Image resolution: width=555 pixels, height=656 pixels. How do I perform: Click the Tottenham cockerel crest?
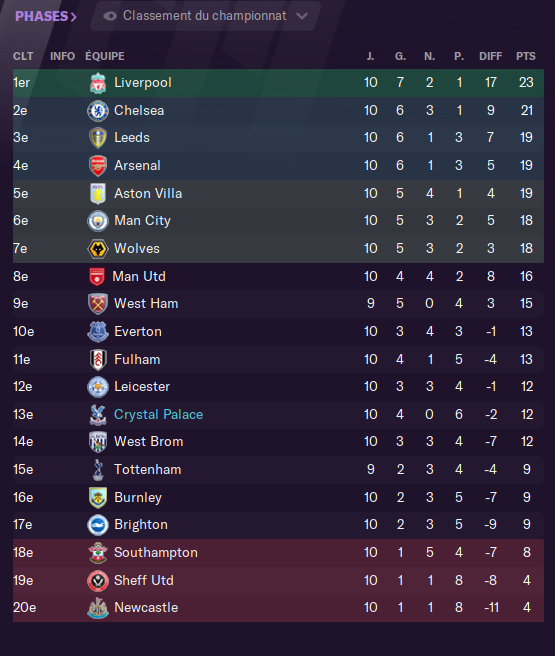[98, 470]
